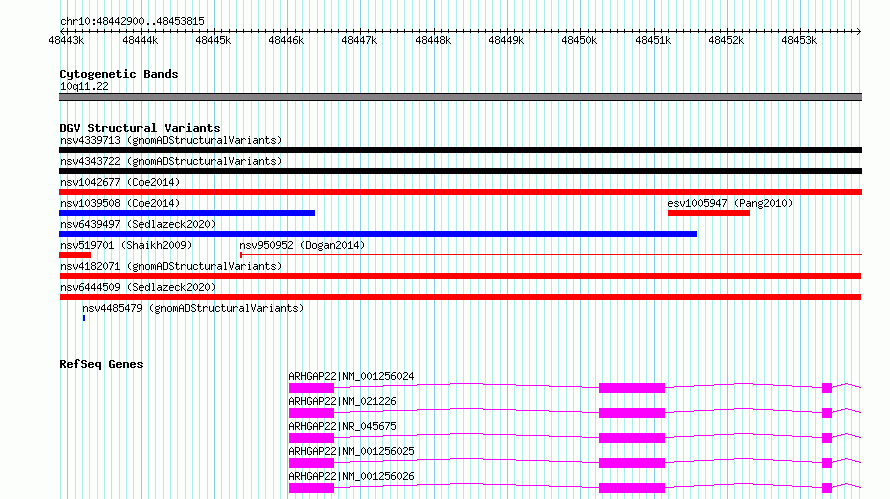890x499 pixels.
Task: Open the esv1005947 (Pang2010) variant label
Action: 730,203
